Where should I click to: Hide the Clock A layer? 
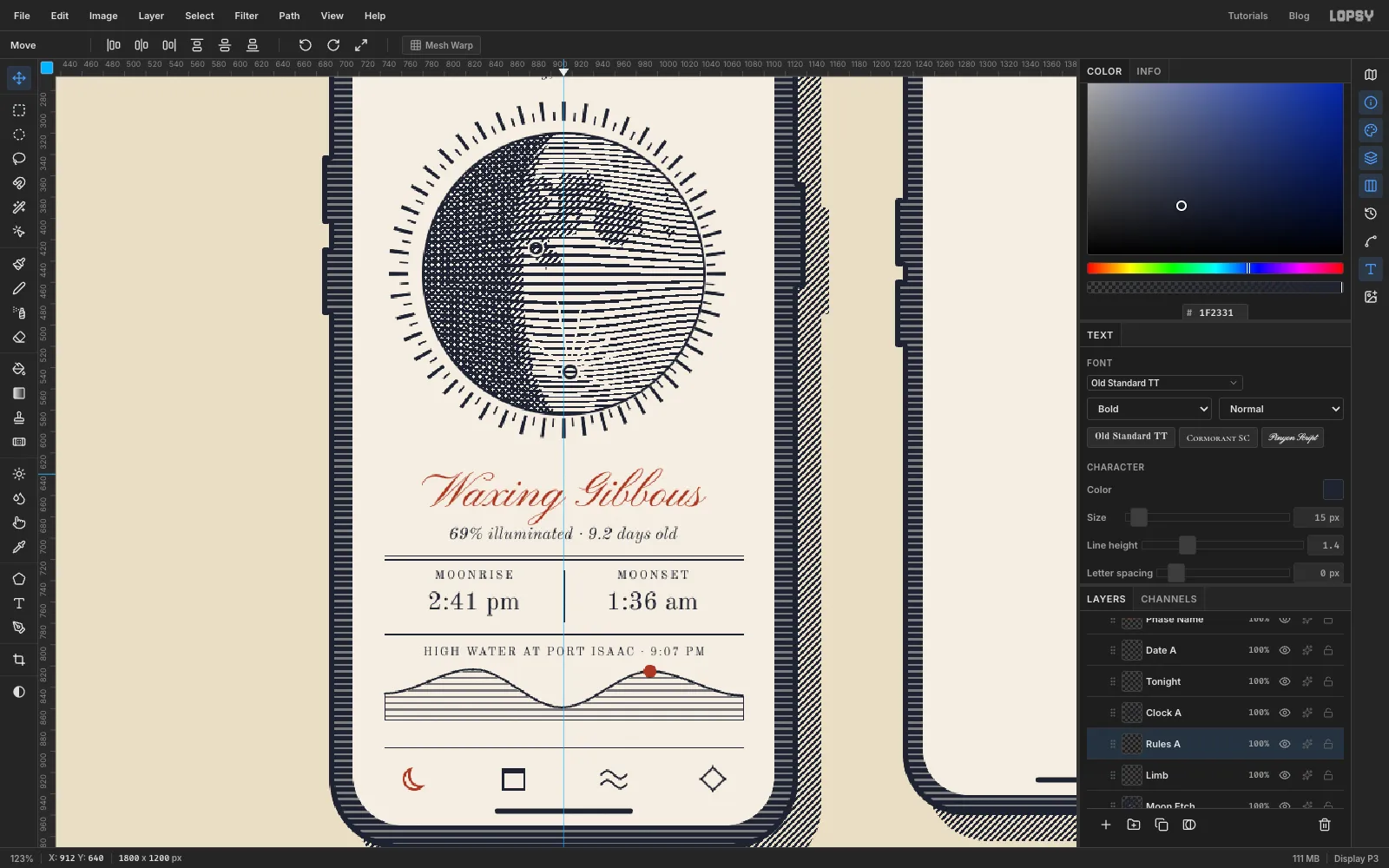pos(1285,713)
